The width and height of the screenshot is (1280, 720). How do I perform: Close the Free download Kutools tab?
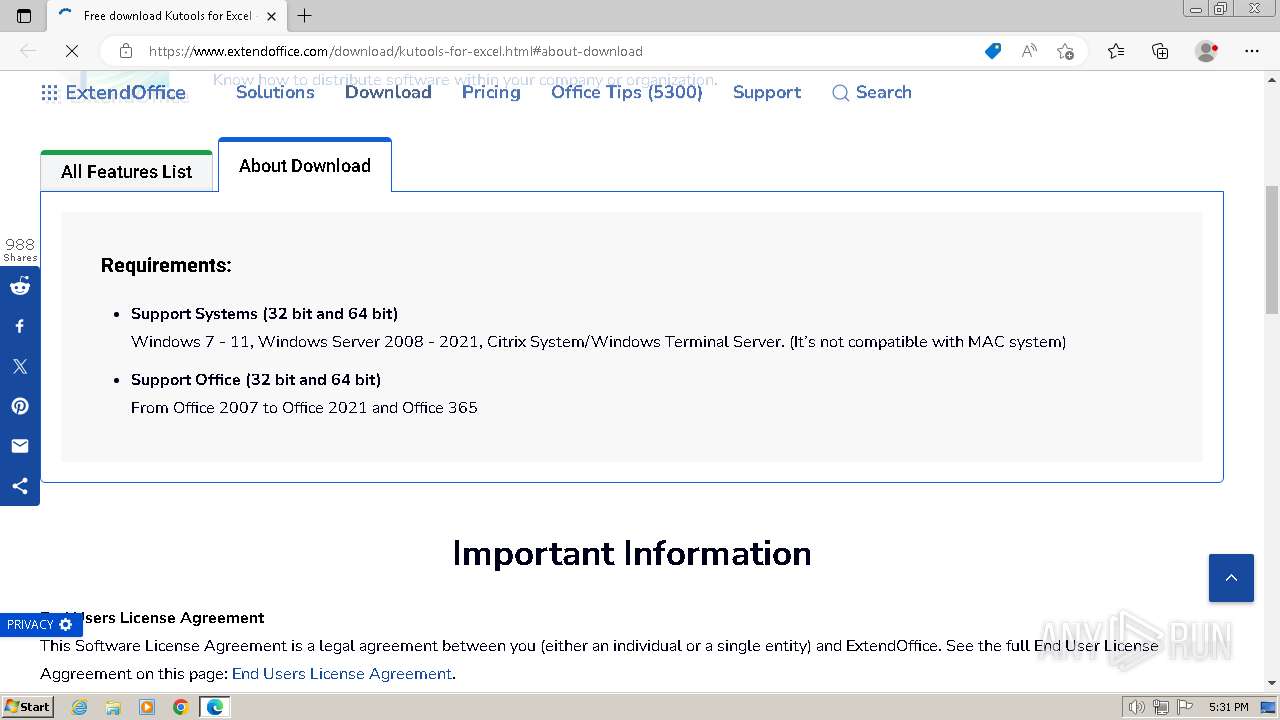pyautogui.click(x=271, y=16)
